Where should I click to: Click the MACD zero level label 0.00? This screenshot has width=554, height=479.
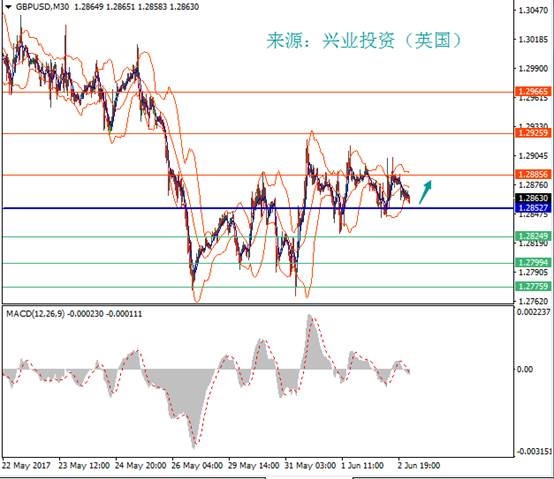pos(525,369)
